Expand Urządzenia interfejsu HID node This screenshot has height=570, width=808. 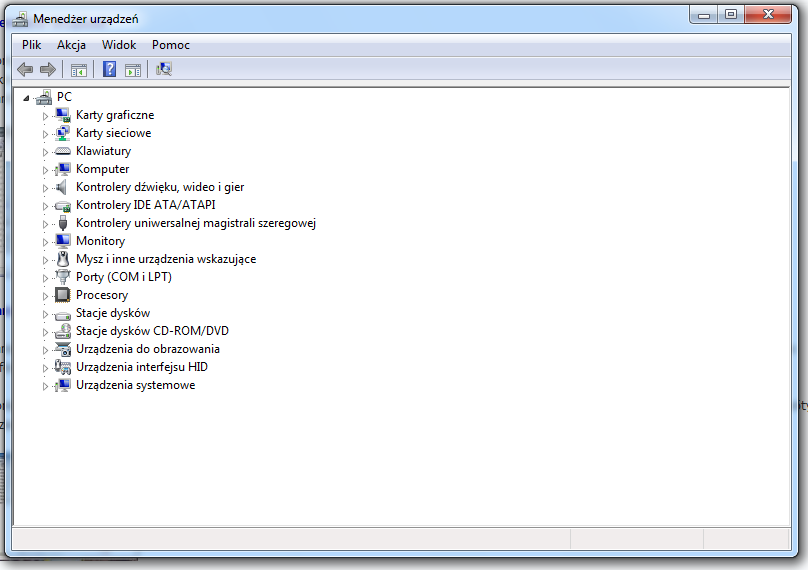click(x=45, y=368)
